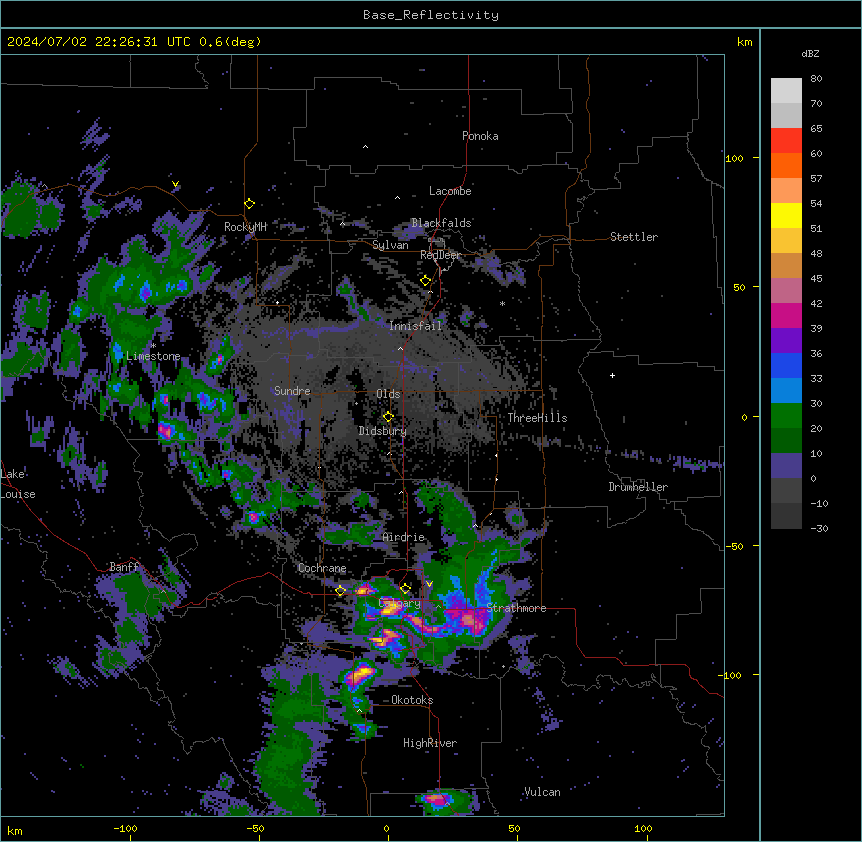This screenshot has height=842, width=862.
Task: Click yellow diamond marker just above Calgary label
Action: click(x=405, y=589)
